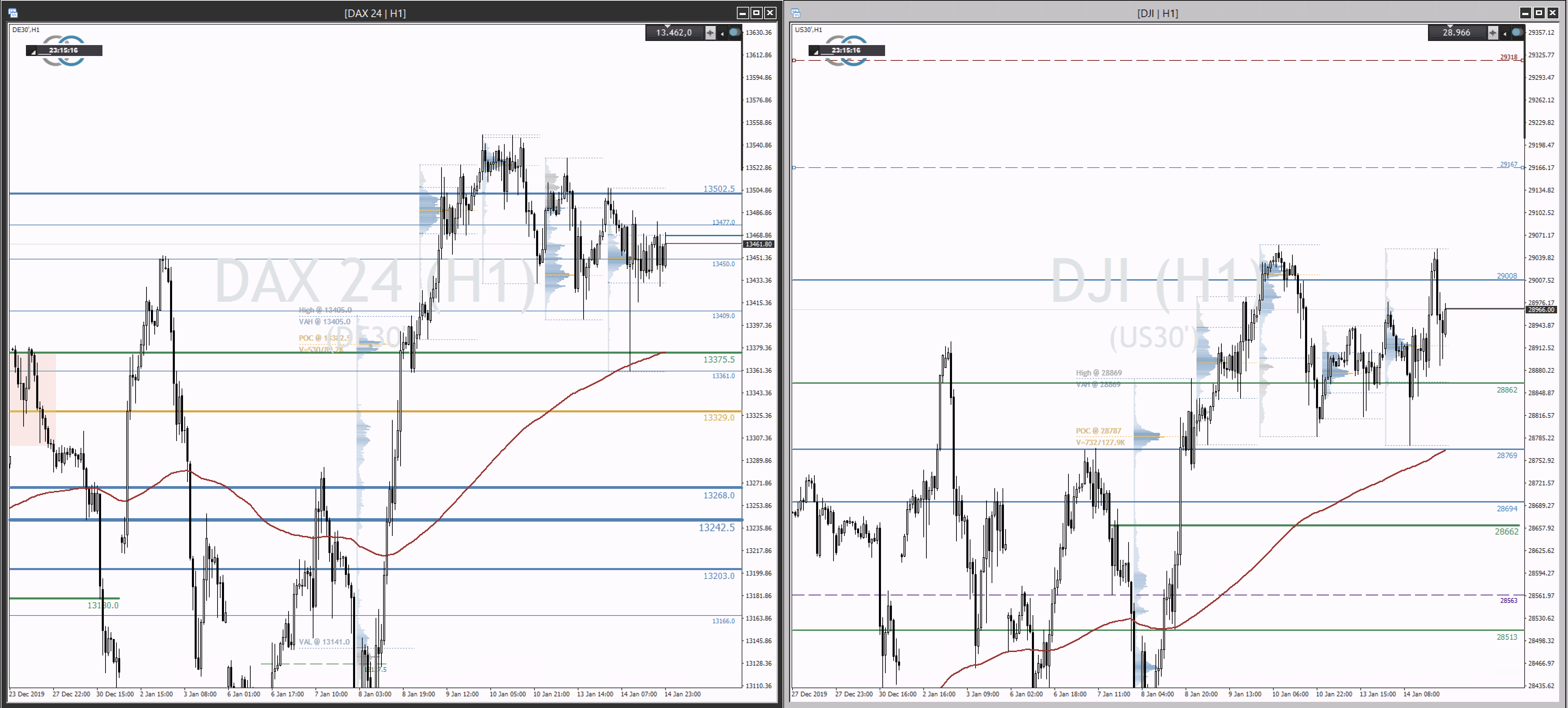The height and width of the screenshot is (708, 1568).
Task: Select the [DAX 24 | H1] title bar
Action: pyautogui.click(x=375, y=13)
